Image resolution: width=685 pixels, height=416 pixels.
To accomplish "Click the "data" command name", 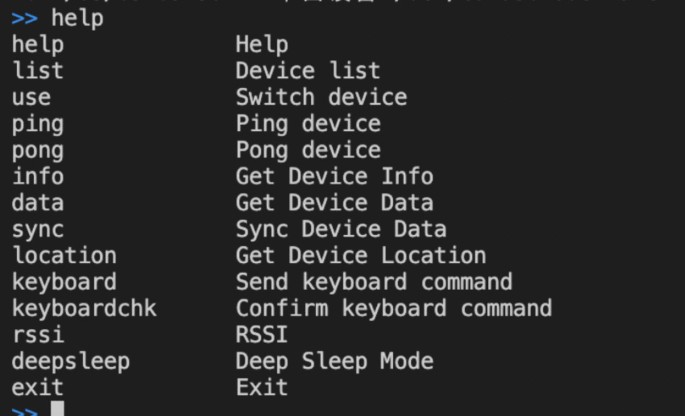I will [38, 203].
